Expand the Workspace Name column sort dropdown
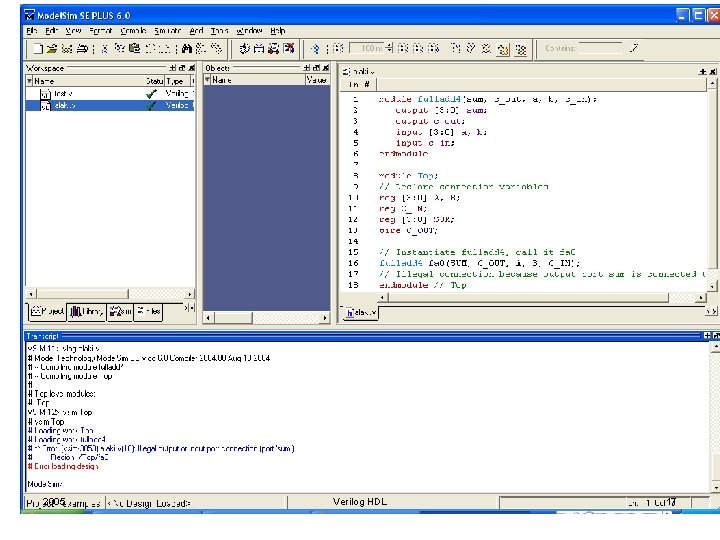Screen dimensions: 720x540 point(30,80)
